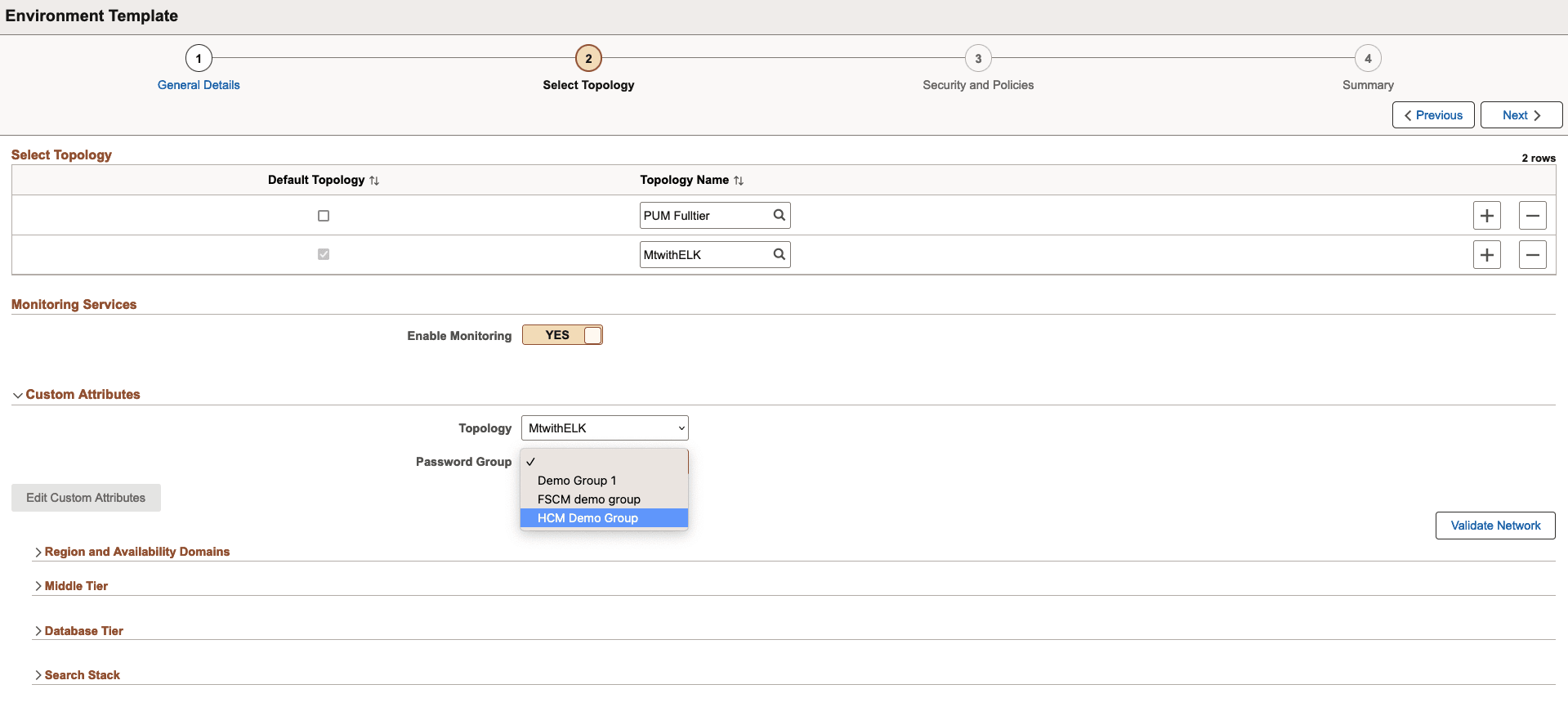Image resolution: width=1568 pixels, height=707 pixels.
Task: Check Default Topology box for PUM Fulltier
Action: 324,216
